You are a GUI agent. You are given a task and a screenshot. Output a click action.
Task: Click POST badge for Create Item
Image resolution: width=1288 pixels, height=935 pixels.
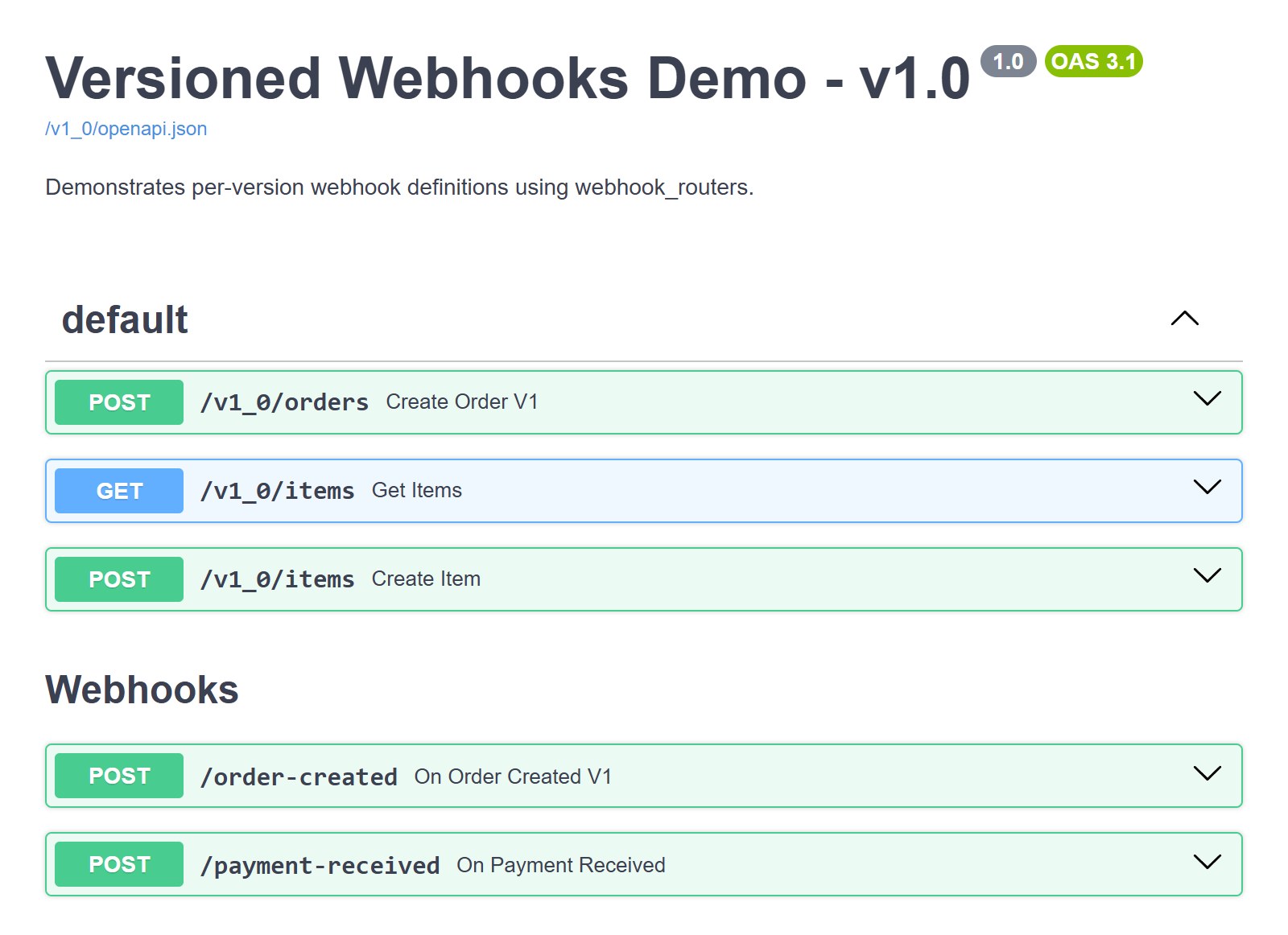pos(119,579)
